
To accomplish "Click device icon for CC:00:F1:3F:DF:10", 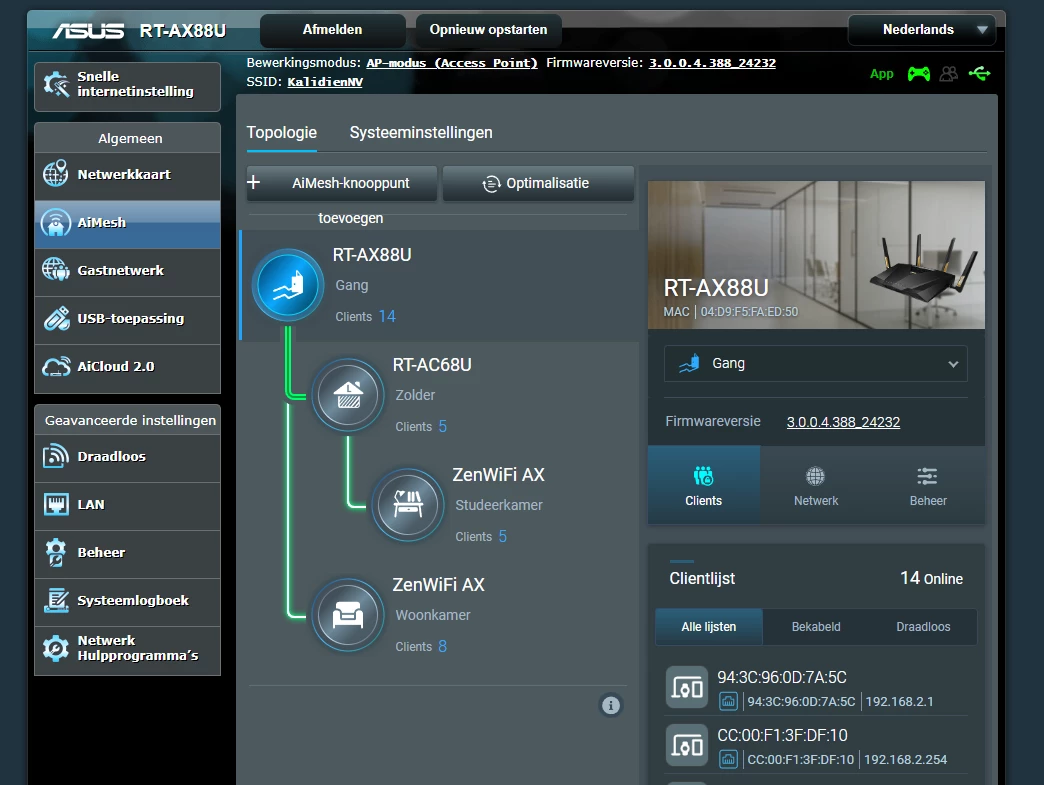I will [686, 745].
